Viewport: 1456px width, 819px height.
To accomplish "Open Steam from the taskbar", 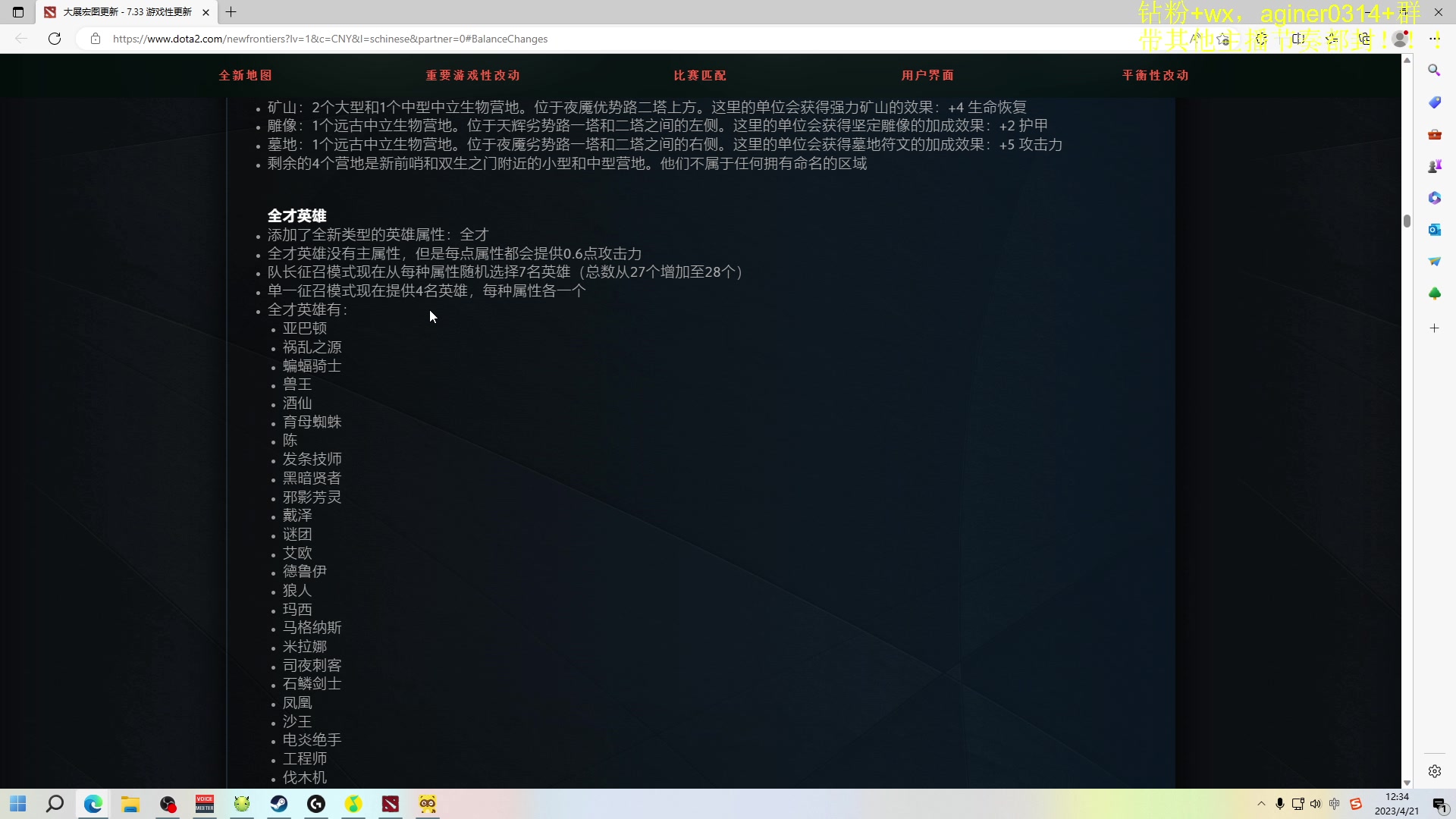I will tap(279, 804).
